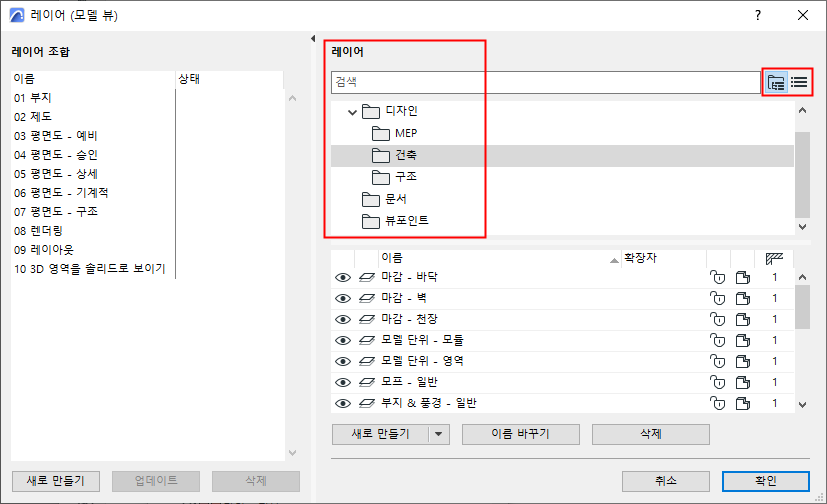This screenshot has width=827, height=504.
Task: Select the 08 렌더링 combination
Action: point(39,231)
